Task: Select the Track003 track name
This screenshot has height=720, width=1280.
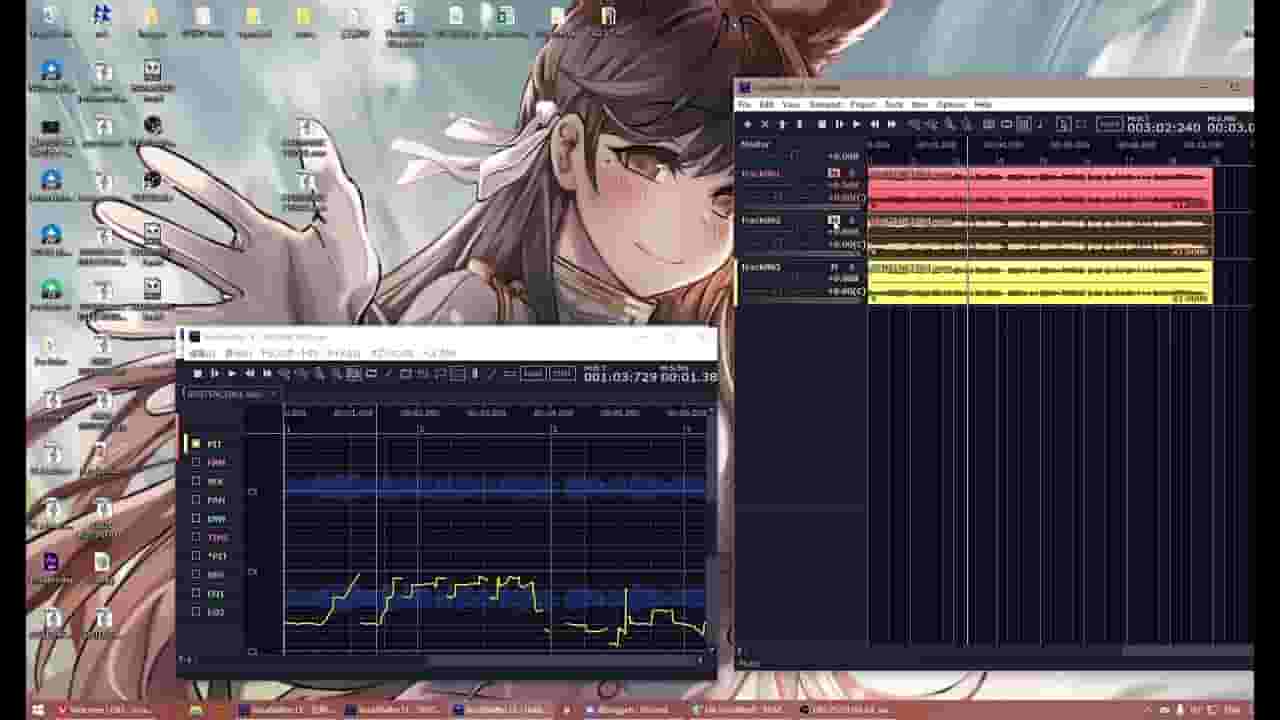Action: point(761,267)
